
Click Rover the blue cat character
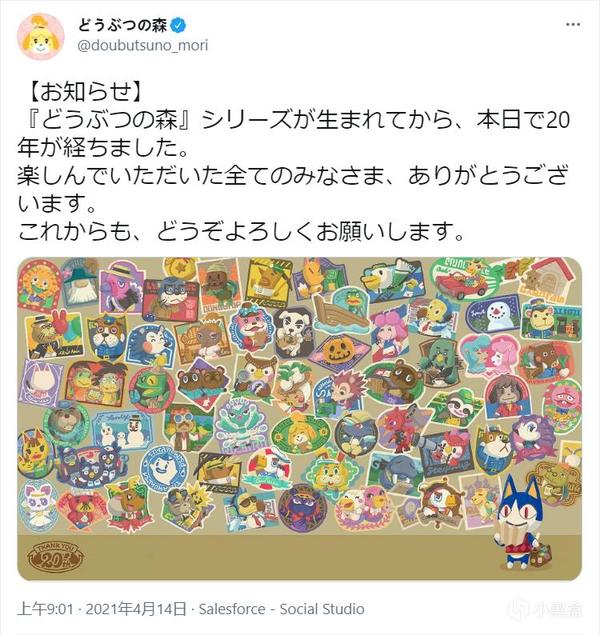pos(521,522)
